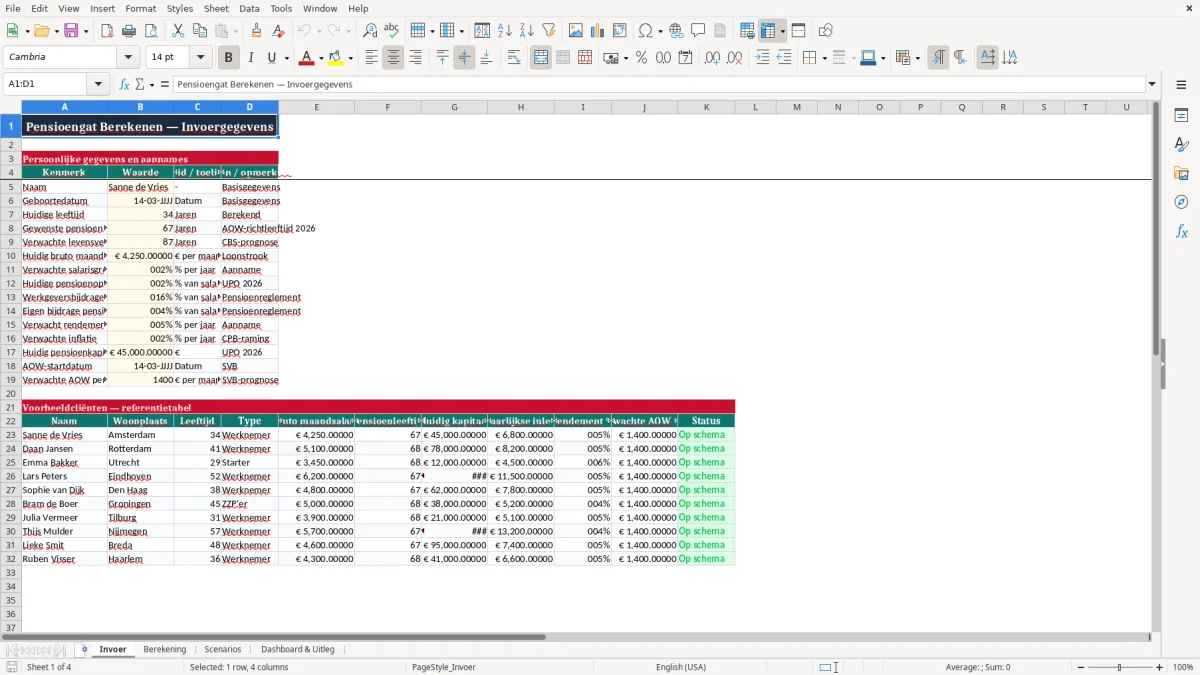This screenshot has width=1200, height=675.
Task: Open Background Color dropdown arrow
Action: click(349, 58)
